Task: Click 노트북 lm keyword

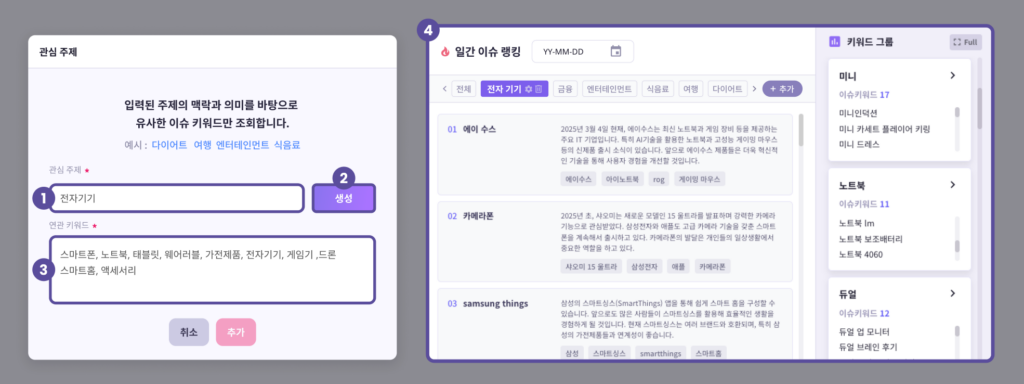Action: [x=856, y=223]
